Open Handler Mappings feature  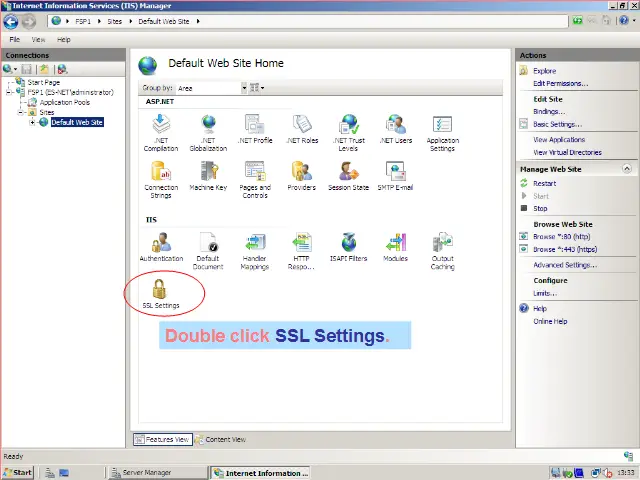point(255,251)
